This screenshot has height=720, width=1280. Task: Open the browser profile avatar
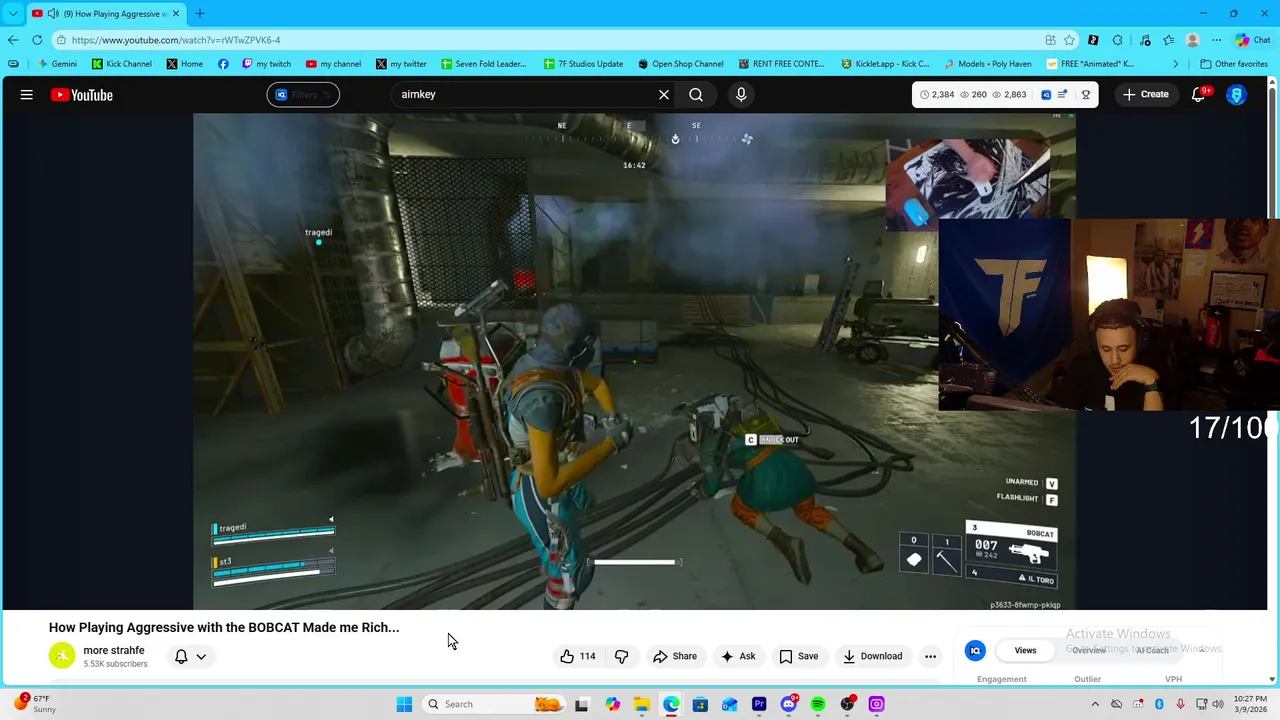coord(1192,40)
